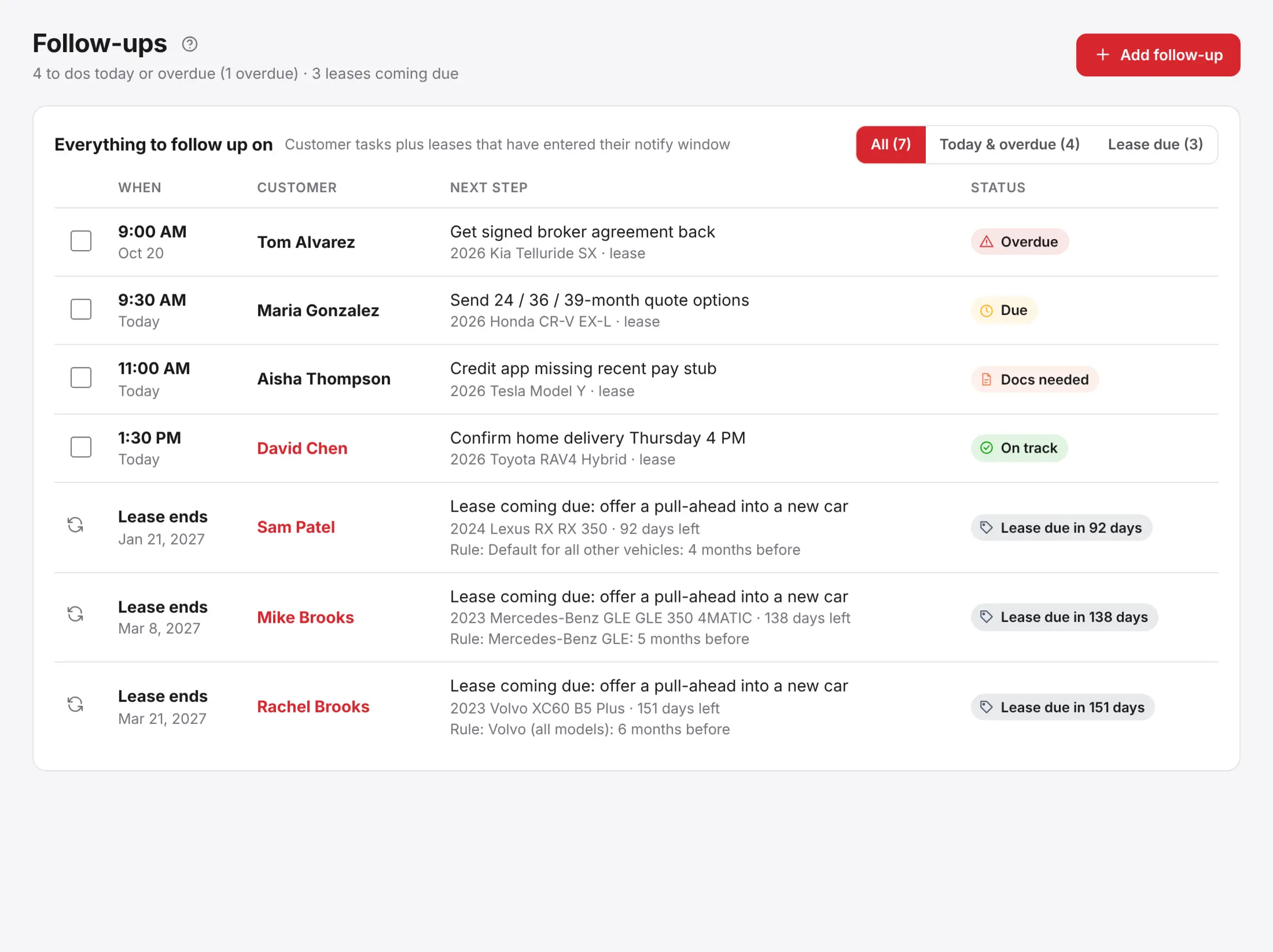Click the STATUS column header
Image resolution: width=1273 pixels, height=952 pixels.
click(x=998, y=188)
